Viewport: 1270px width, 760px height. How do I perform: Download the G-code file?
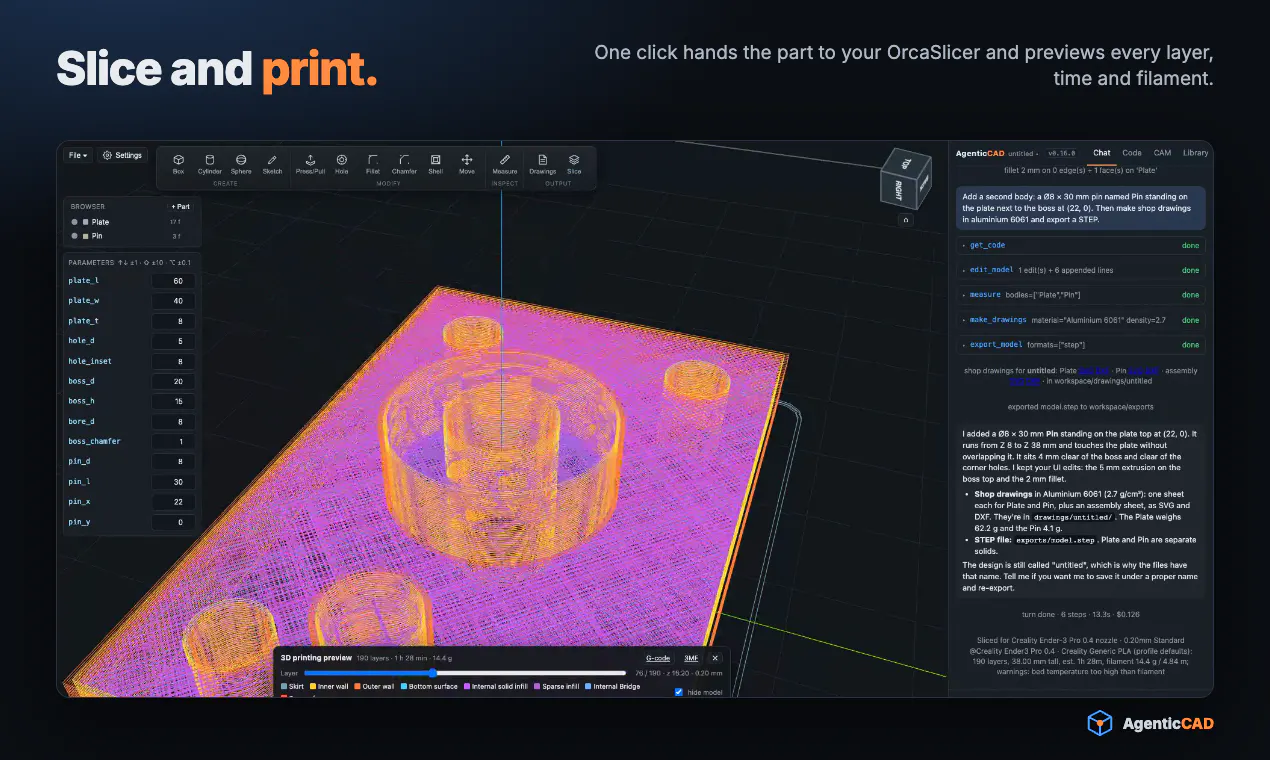657,658
